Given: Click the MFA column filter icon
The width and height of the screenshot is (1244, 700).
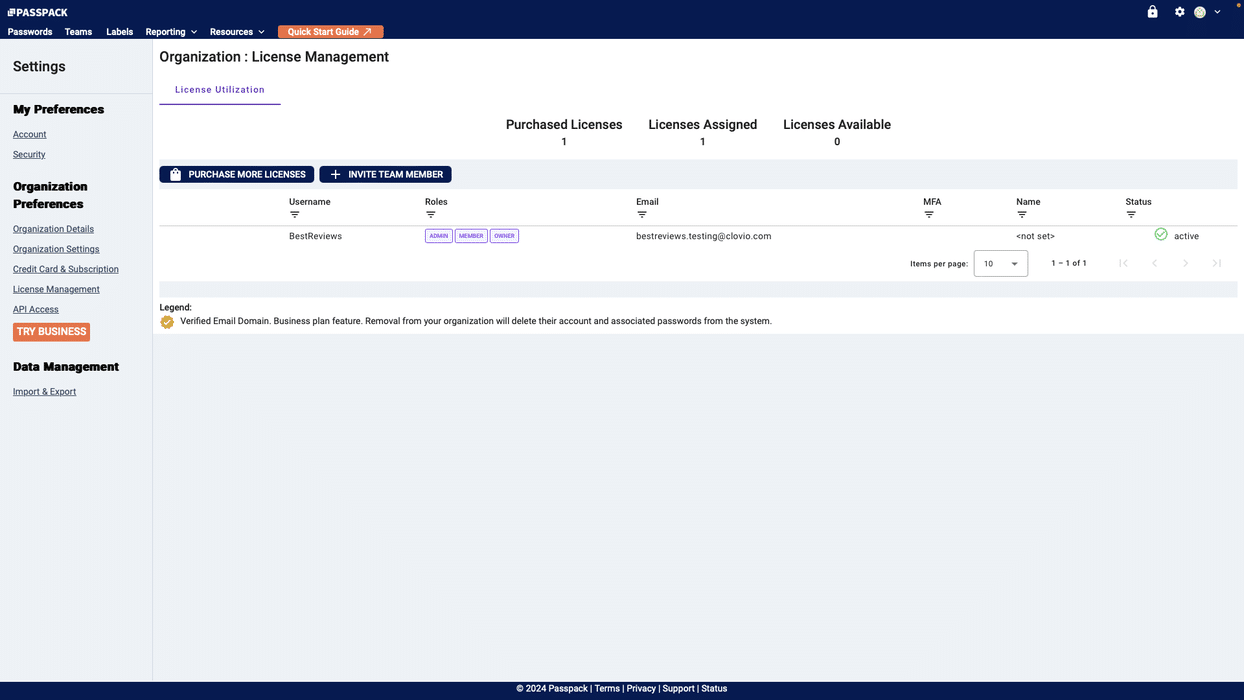Looking at the screenshot, I should tap(929, 215).
